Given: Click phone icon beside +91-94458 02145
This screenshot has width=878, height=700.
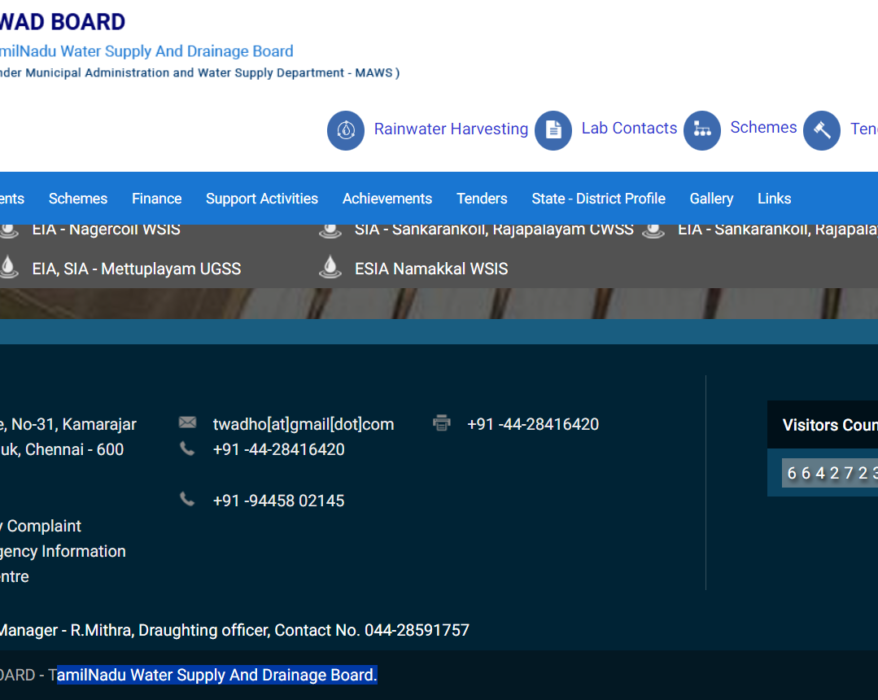Looking at the screenshot, I should (187, 499).
